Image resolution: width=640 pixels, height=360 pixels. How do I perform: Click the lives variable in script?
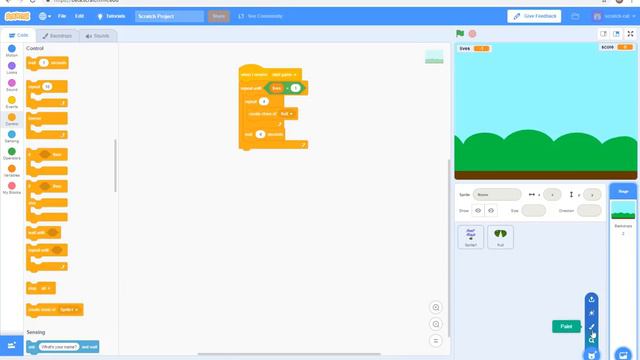[277, 88]
